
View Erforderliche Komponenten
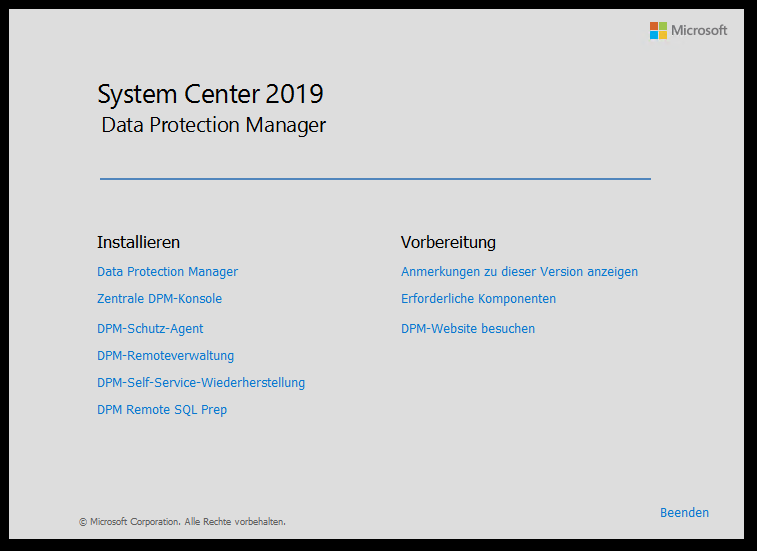coord(478,299)
